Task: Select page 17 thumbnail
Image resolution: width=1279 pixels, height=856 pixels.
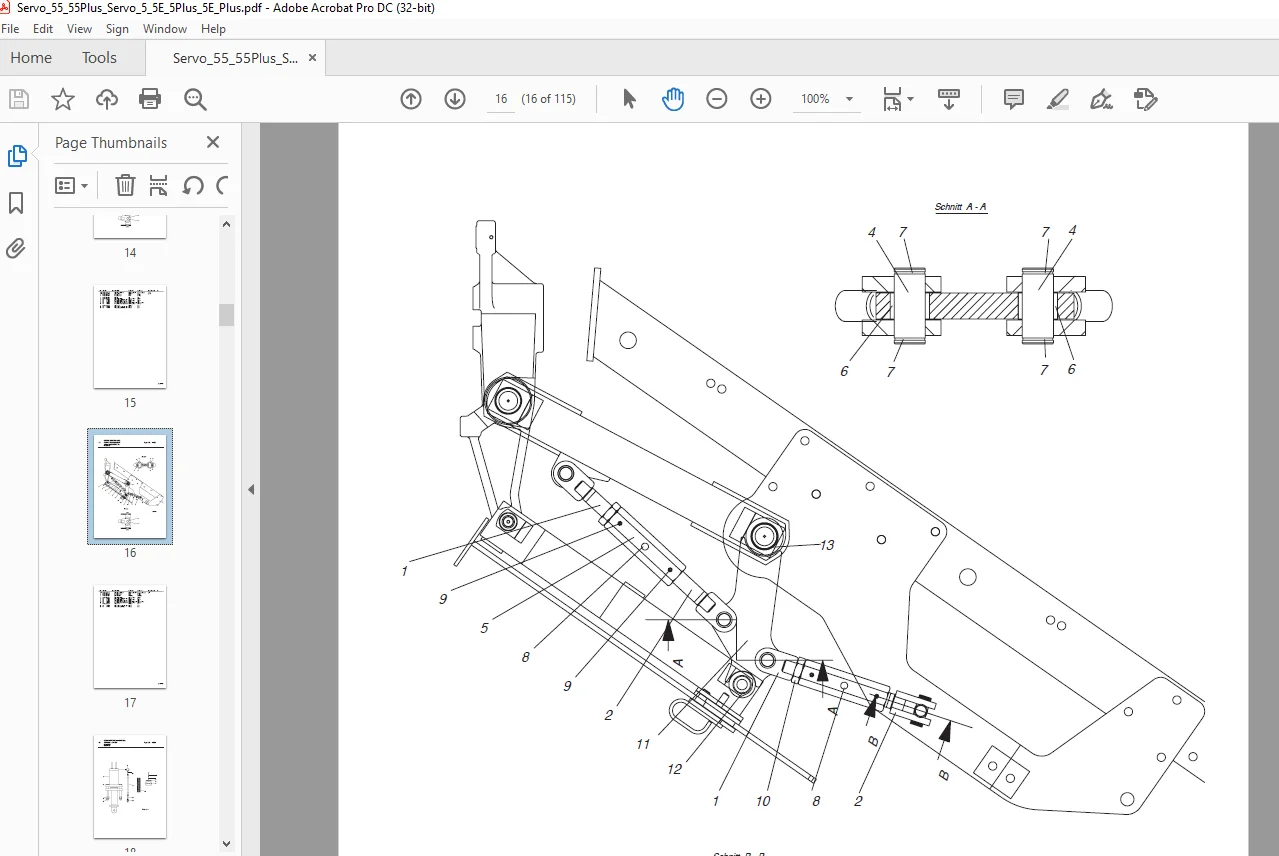Action: [130, 637]
